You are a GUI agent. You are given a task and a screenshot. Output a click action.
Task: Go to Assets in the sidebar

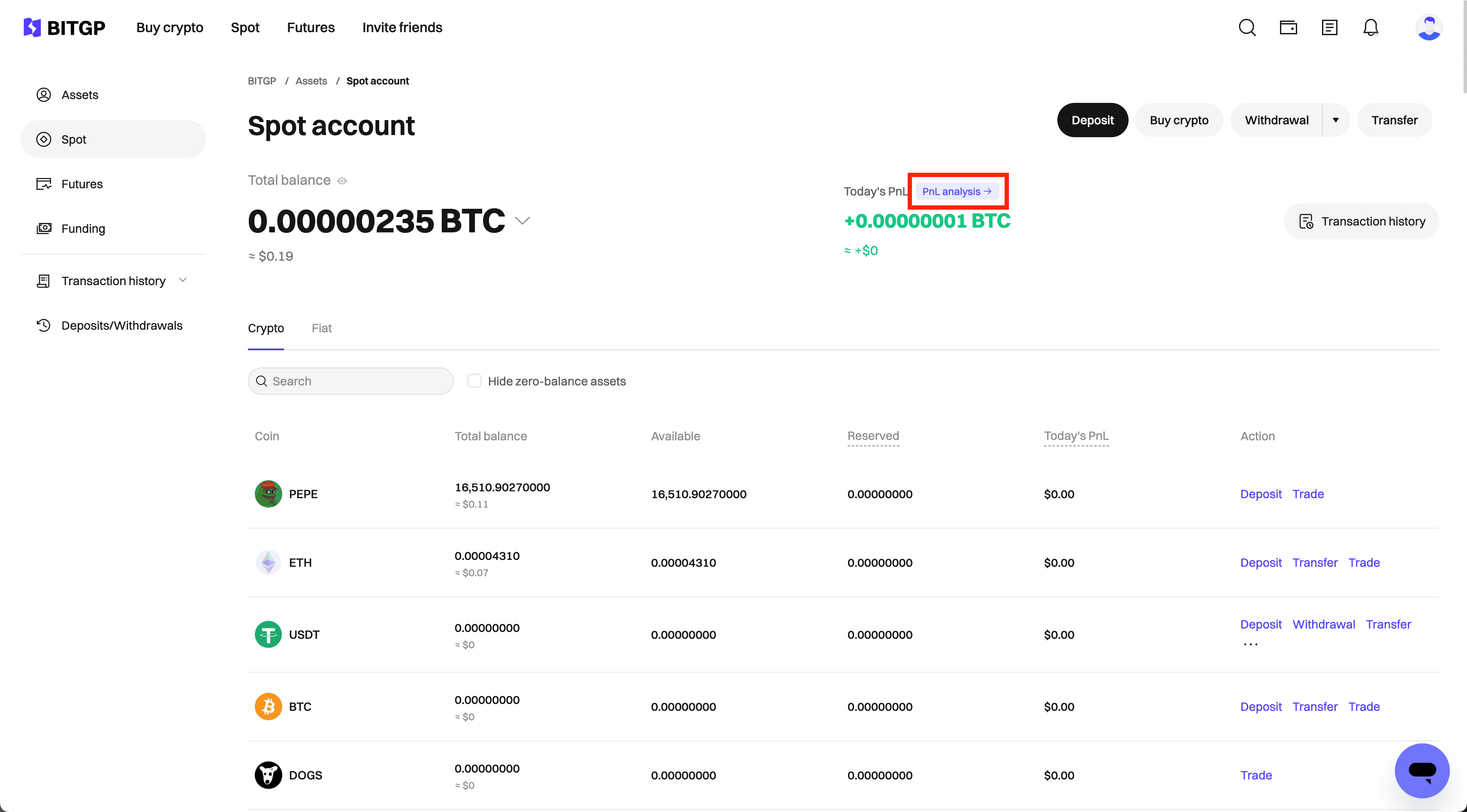113,94
